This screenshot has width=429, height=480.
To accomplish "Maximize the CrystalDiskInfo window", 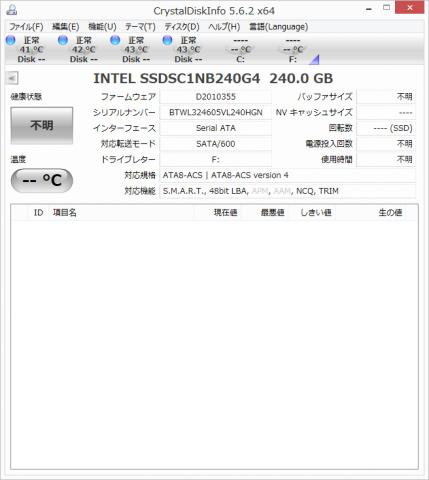I will [386, 8].
